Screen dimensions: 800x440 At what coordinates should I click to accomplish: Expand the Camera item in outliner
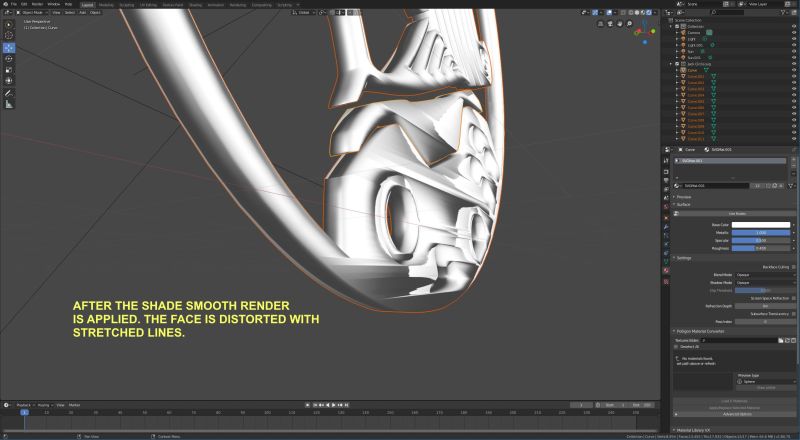pyautogui.click(x=677, y=33)
